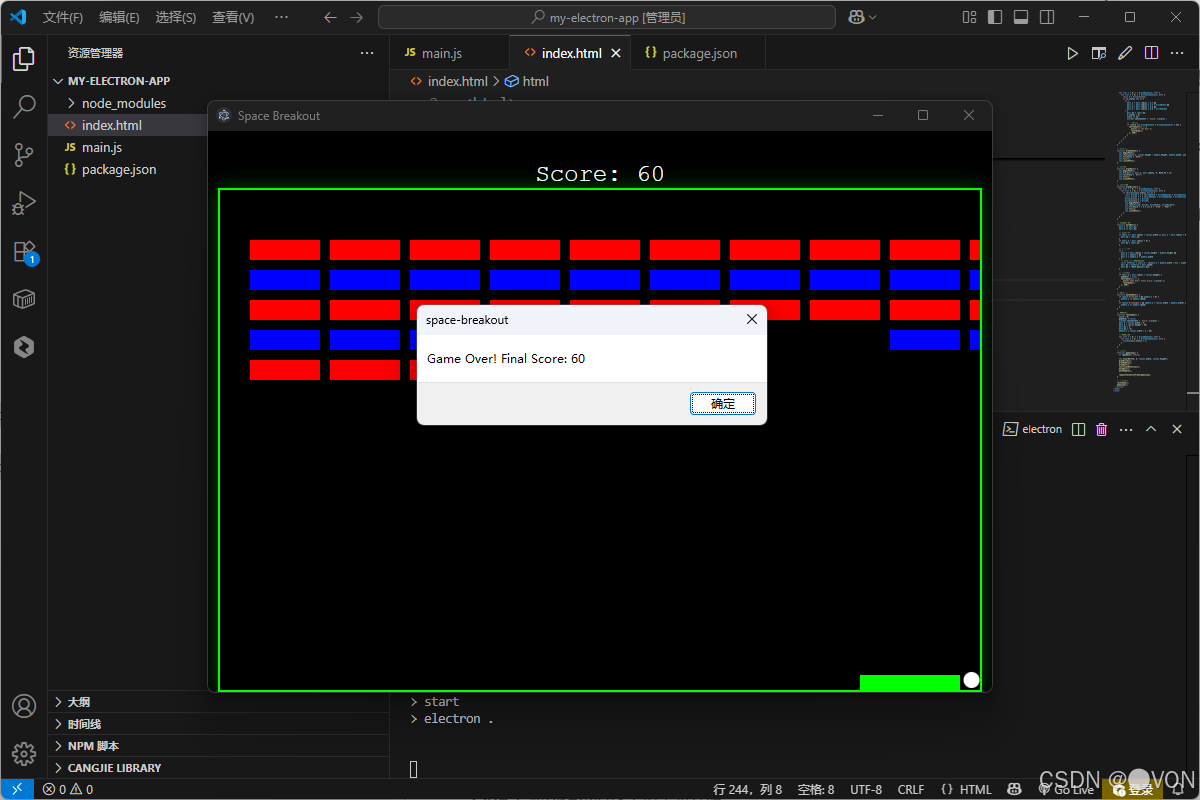This screenshot has height=800, width=1200.
Task: Click the my-electron-app command search box
Action: coord(607,17)
